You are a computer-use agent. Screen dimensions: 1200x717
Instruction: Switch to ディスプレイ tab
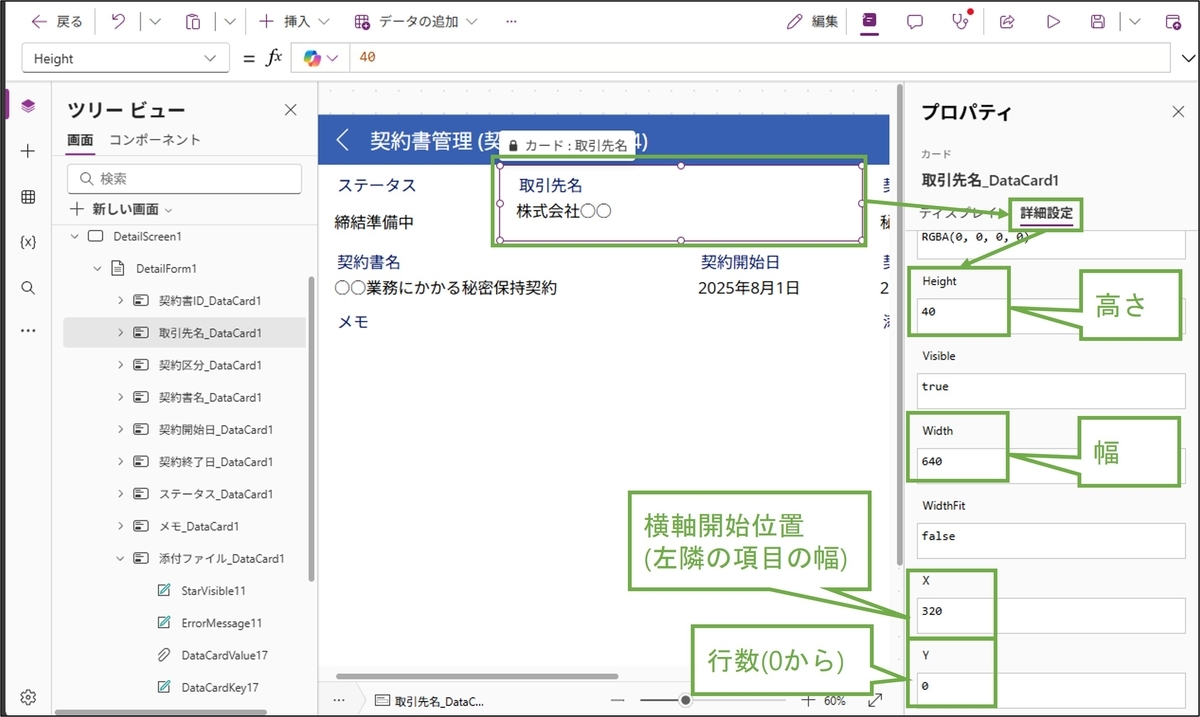(x=961, y=213)
